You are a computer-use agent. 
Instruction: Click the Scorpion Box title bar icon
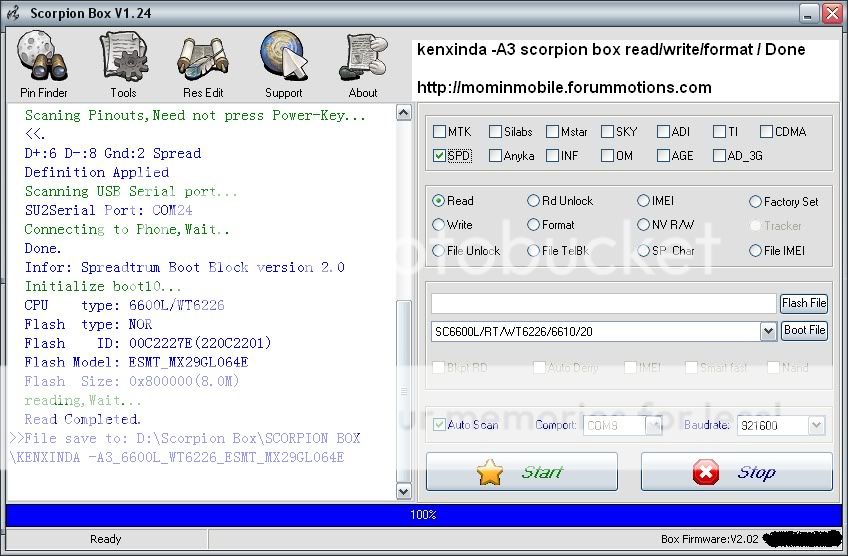pyautogui.click(x=14, y=13)
